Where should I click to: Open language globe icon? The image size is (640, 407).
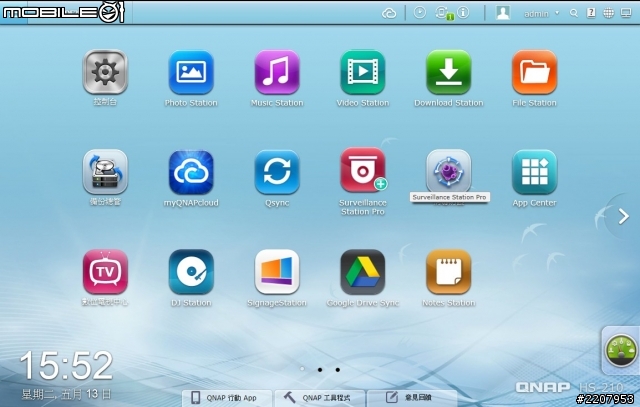coord(609,13)
